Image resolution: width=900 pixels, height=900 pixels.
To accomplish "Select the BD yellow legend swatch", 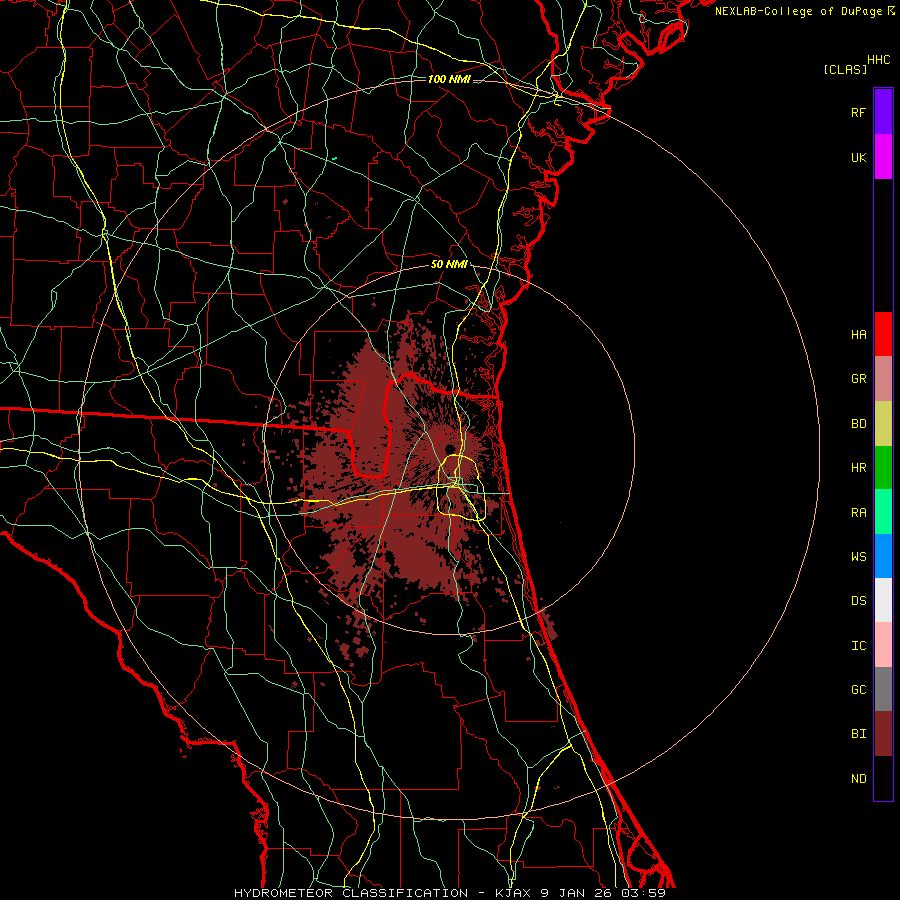I will (883, 424).
